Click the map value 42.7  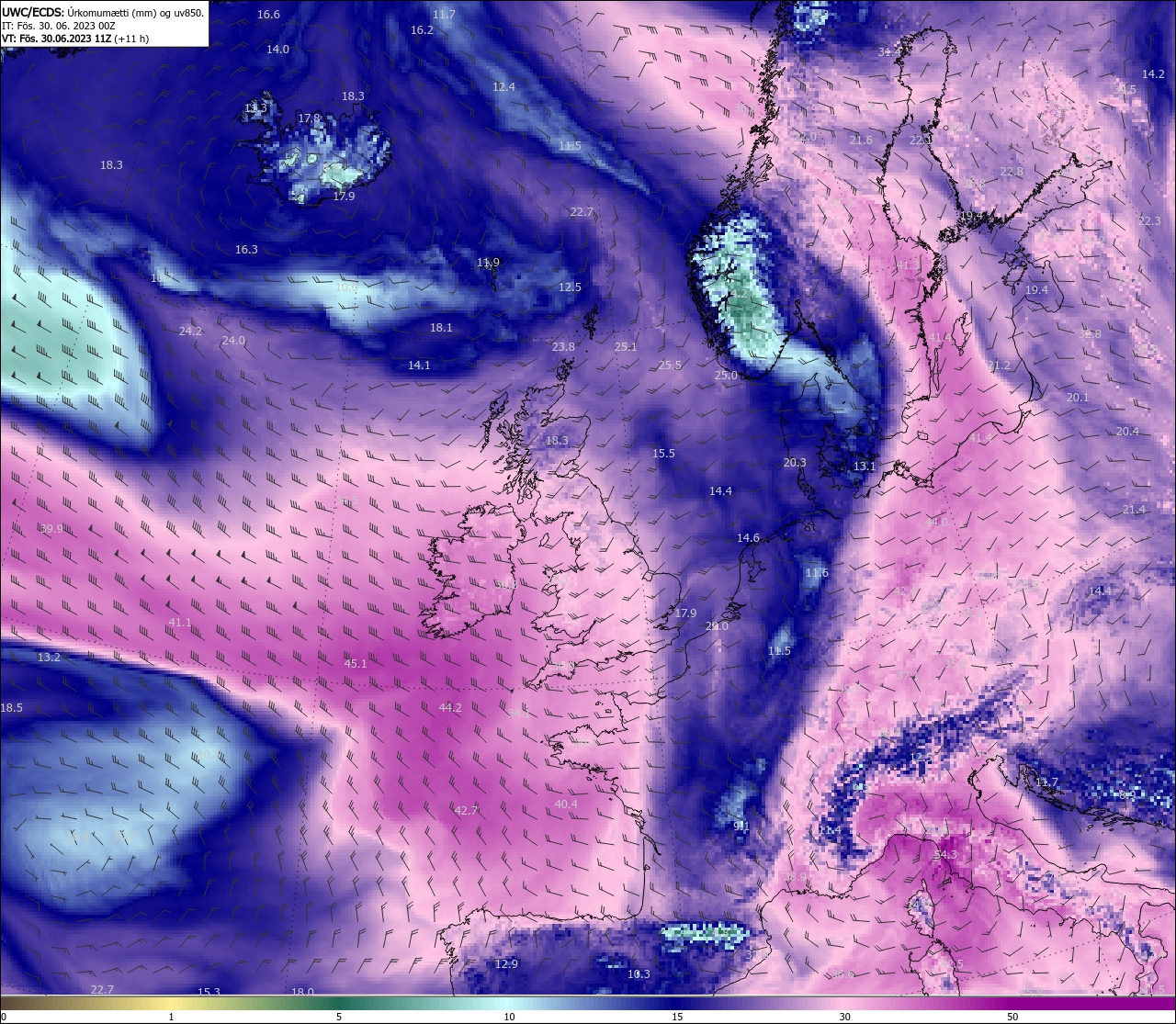(466, 810)
